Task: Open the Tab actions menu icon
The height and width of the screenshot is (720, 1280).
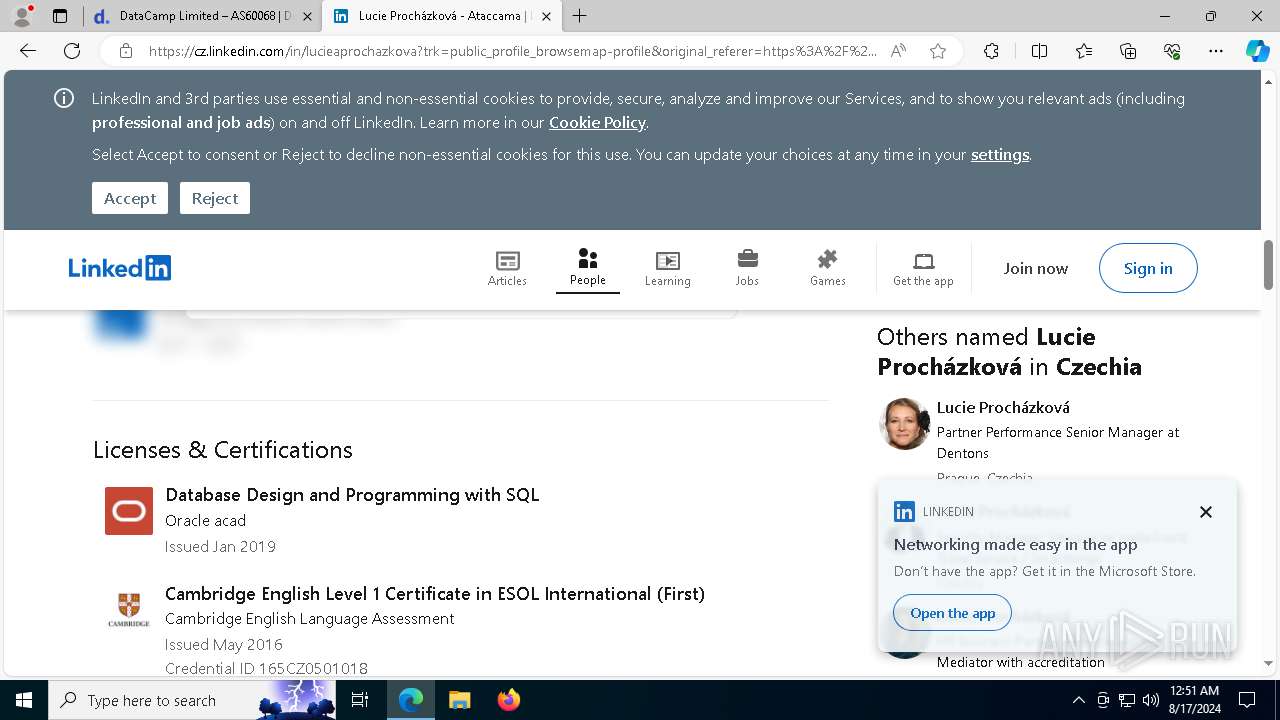Action: [60, 16]
